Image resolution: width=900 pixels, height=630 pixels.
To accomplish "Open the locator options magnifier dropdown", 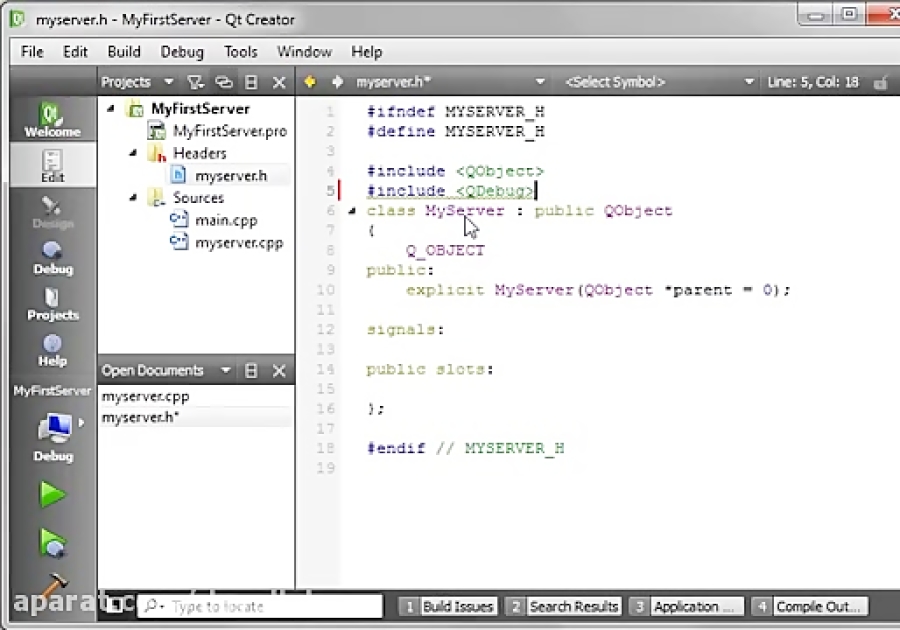I will (x=154, y=606).
